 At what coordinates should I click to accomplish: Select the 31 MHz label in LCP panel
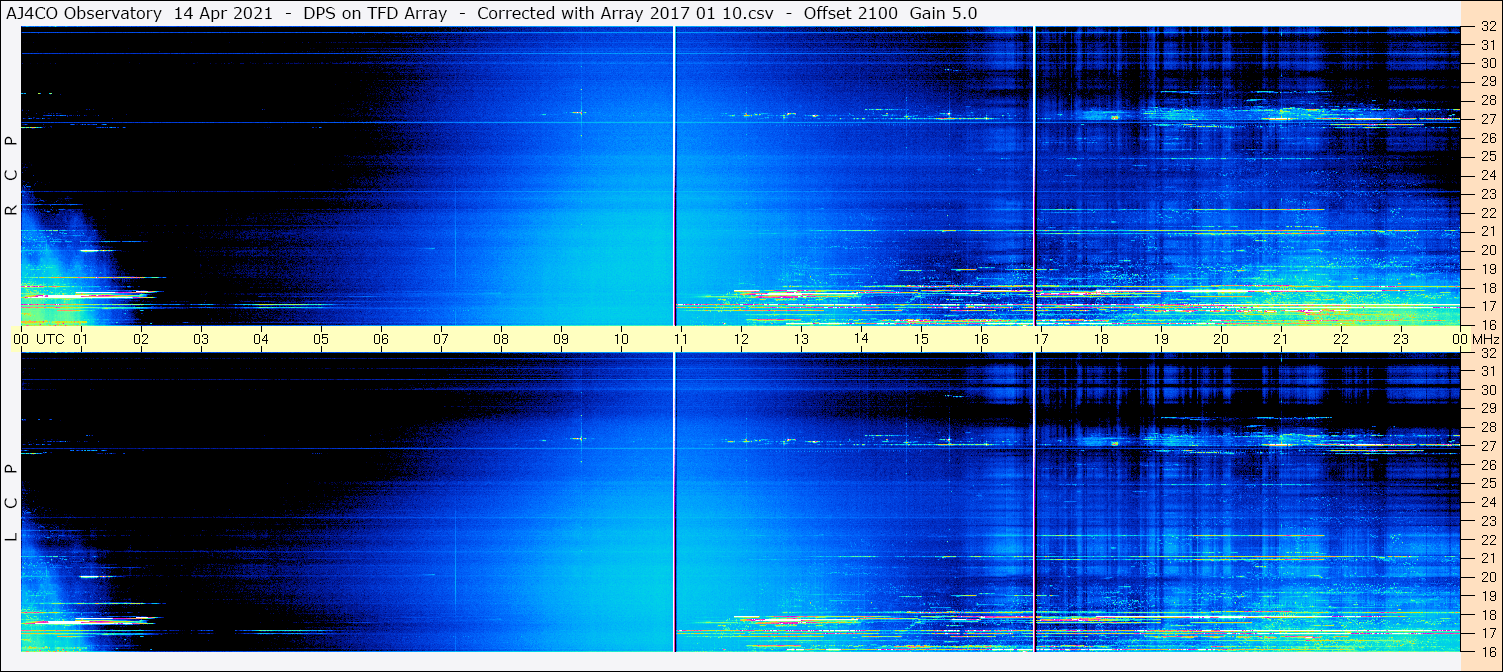pyautogui.click(x=1488, y=371)
